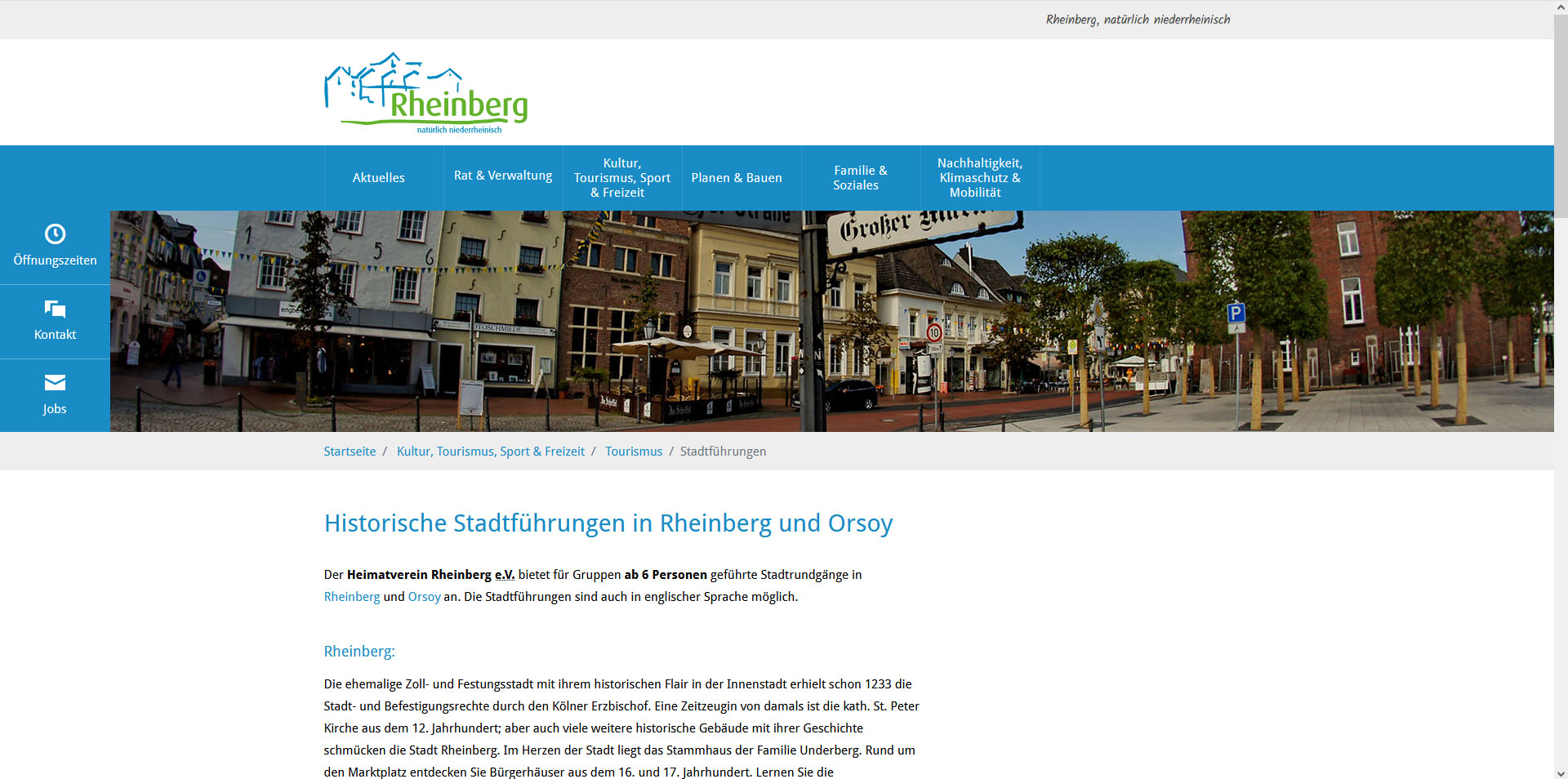Open Kontakt via the chat bubbles icon

point(55,309)
